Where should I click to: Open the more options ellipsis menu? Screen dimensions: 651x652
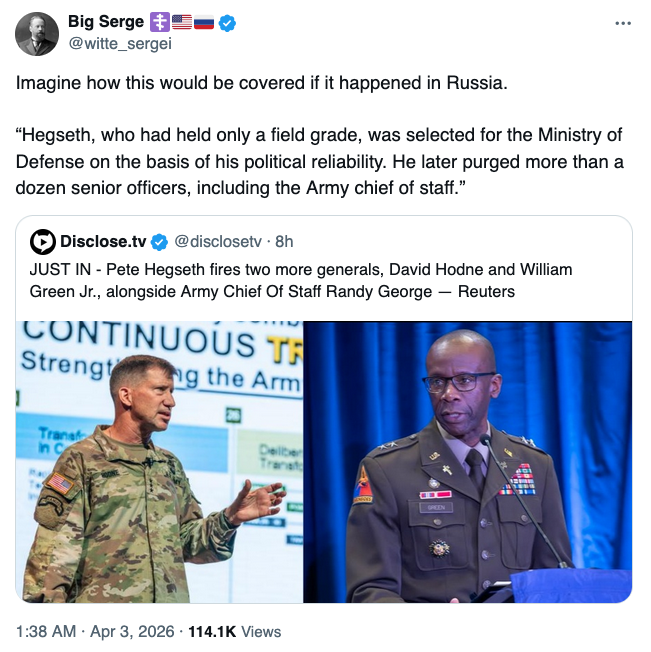click(622, 22)
